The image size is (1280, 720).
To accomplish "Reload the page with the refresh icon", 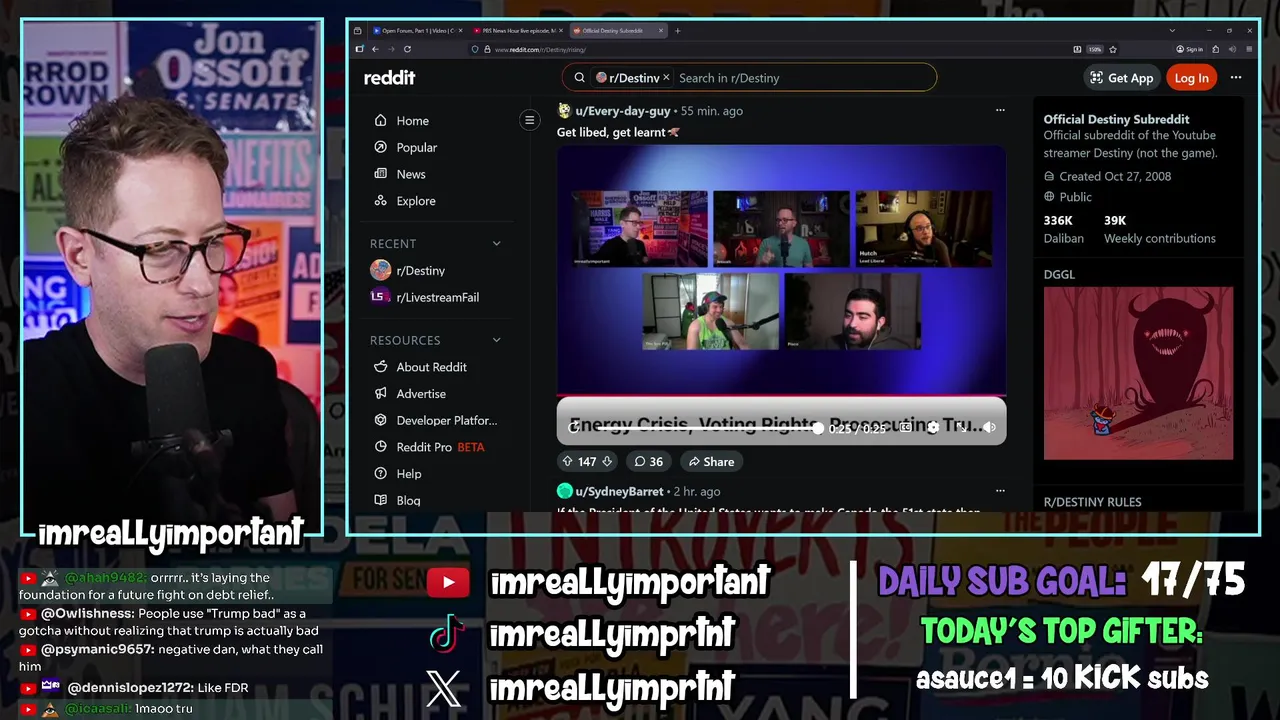I will coord(407,49).
